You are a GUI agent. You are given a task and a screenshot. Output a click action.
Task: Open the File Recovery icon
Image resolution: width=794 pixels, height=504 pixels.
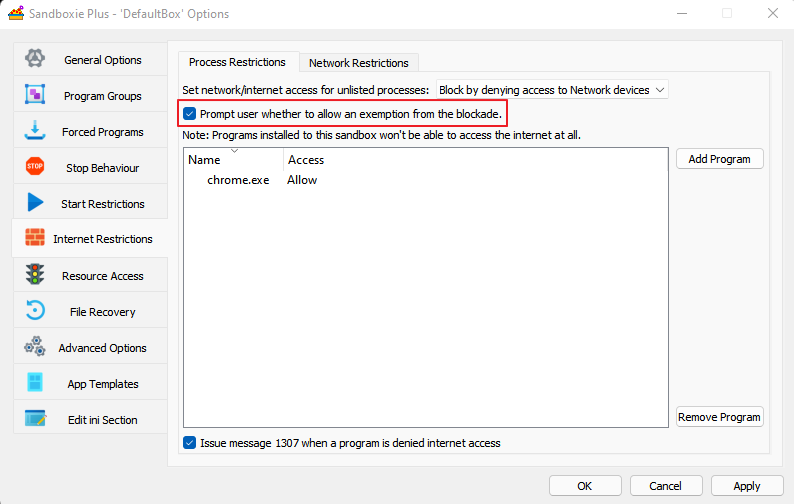tap(35, 311)
